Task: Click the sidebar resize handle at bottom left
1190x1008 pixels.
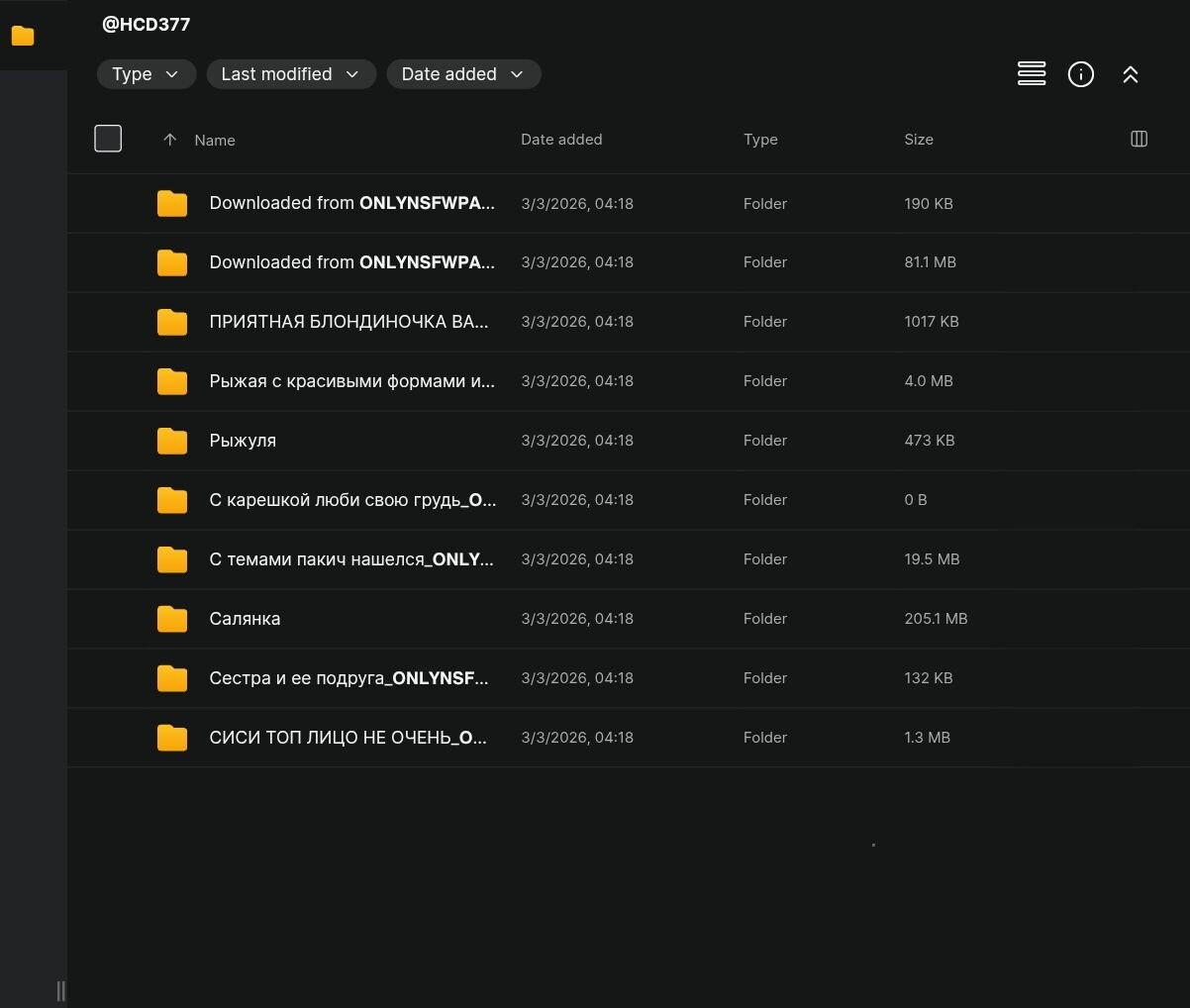Action: tap(61, 990)
